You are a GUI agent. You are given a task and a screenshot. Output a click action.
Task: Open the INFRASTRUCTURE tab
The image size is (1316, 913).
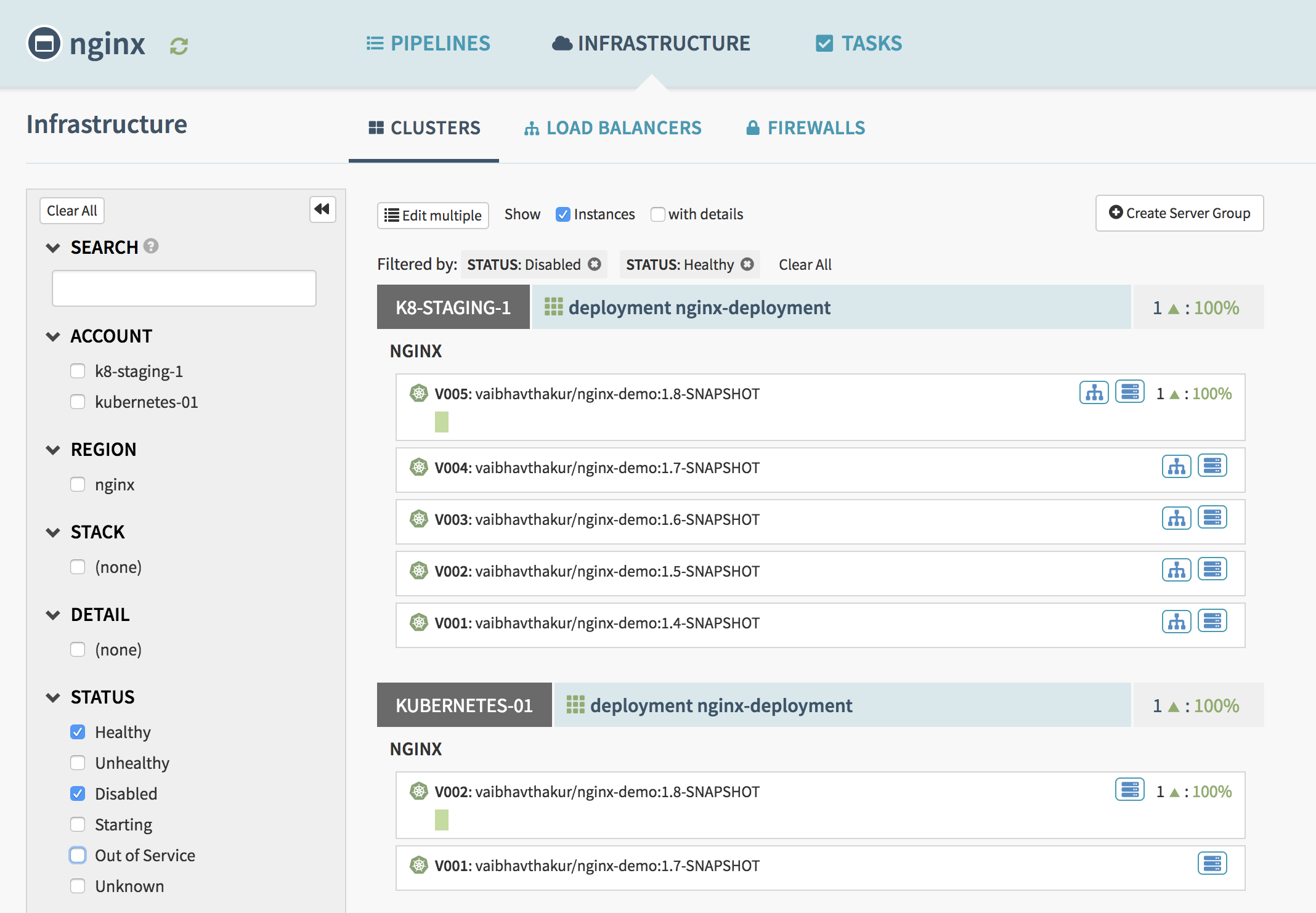point(651,43)
